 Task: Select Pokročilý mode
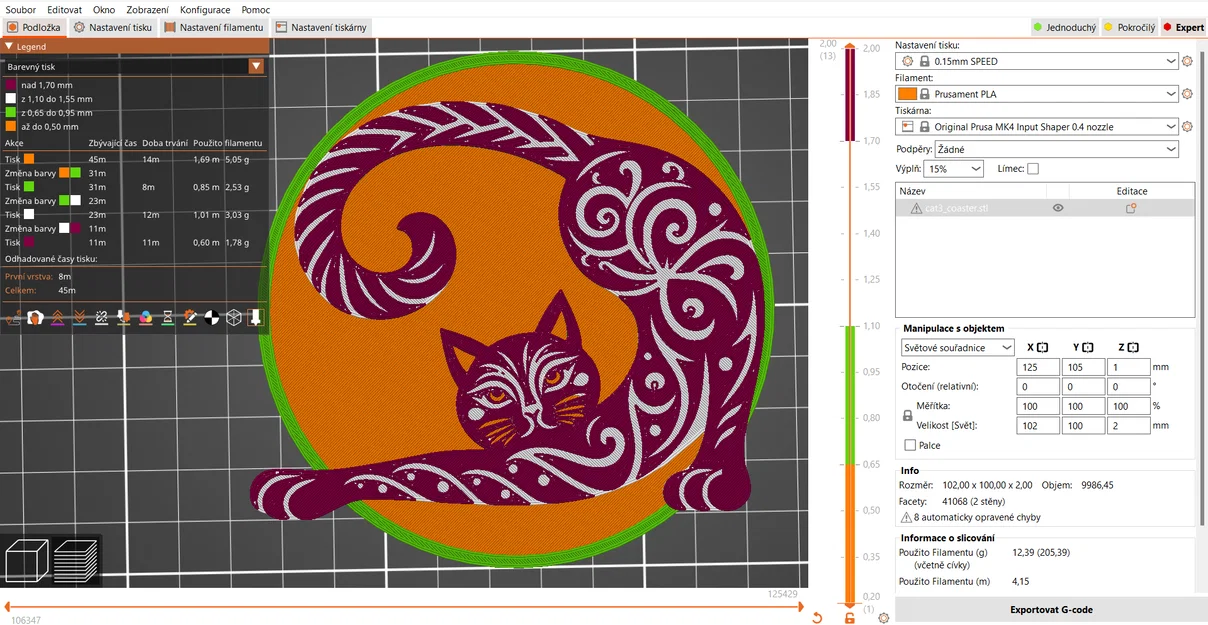point(1129,27)
